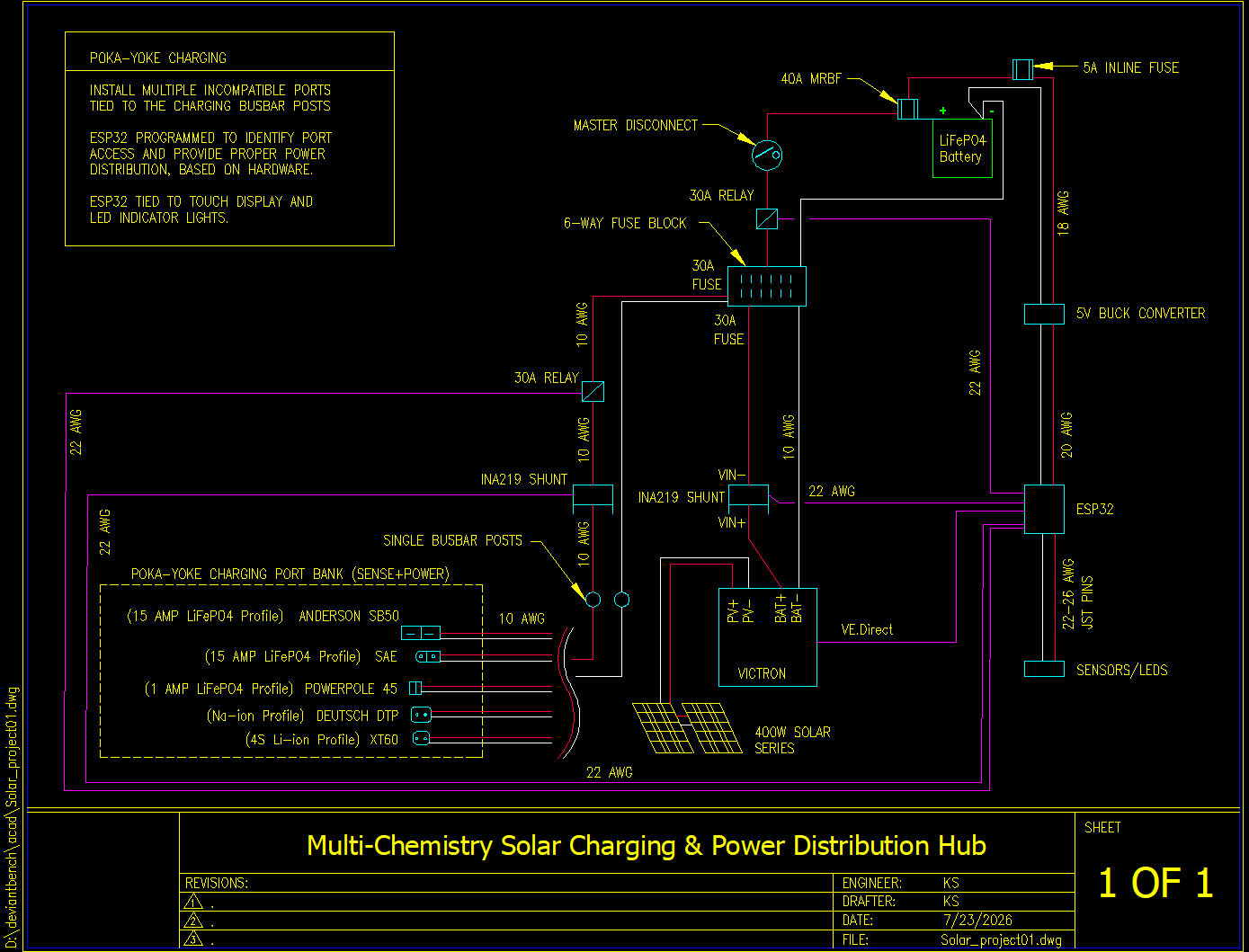Click the '20 AWG' wire label

tap(1066, 435)
